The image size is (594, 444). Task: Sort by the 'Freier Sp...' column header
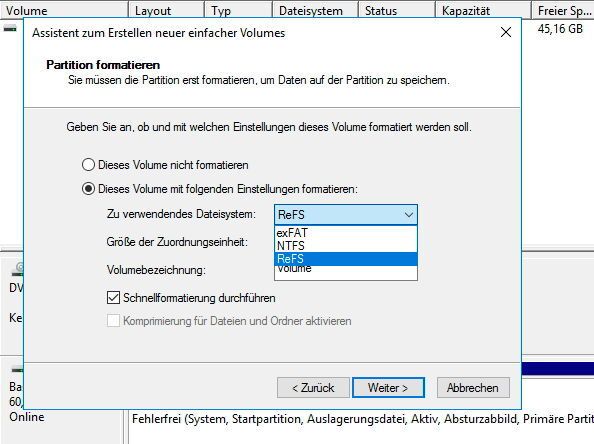click(x=563, y=10)
